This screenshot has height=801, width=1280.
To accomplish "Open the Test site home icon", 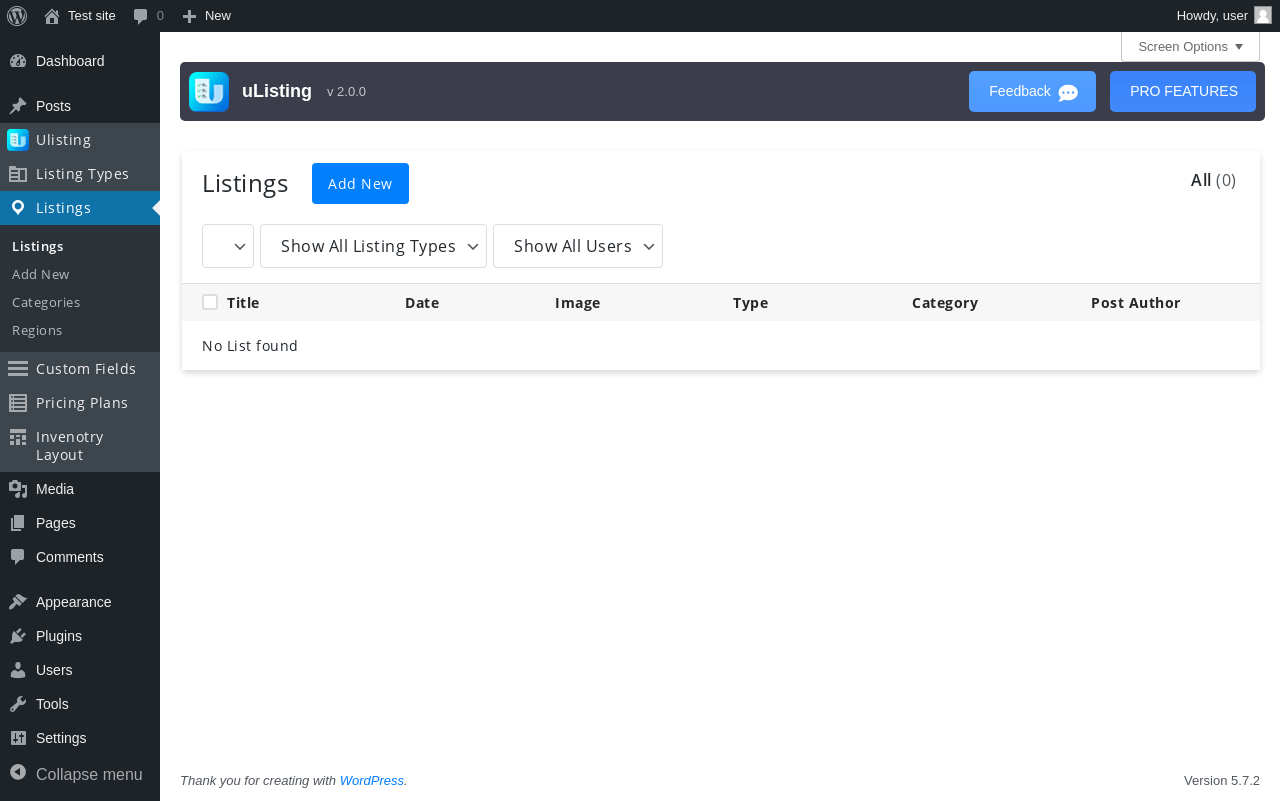I will 52,16.
